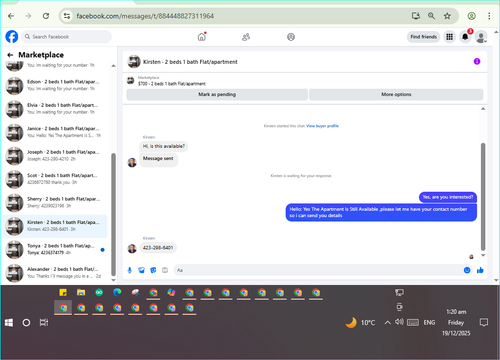The height and width of the screenshot is (360, 500).
Task: Open the Edson chat conversation
Action: point(55,85)
